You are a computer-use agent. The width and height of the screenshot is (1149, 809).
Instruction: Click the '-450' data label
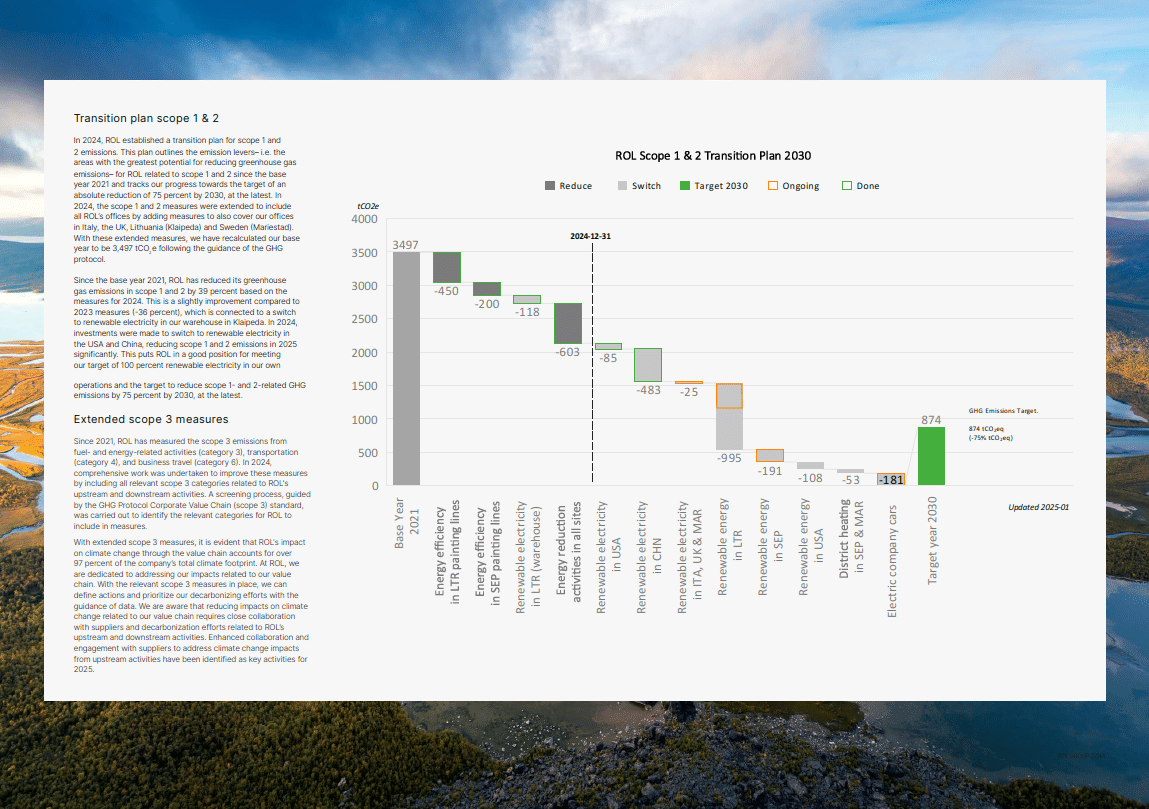click(x=446, y=291)
